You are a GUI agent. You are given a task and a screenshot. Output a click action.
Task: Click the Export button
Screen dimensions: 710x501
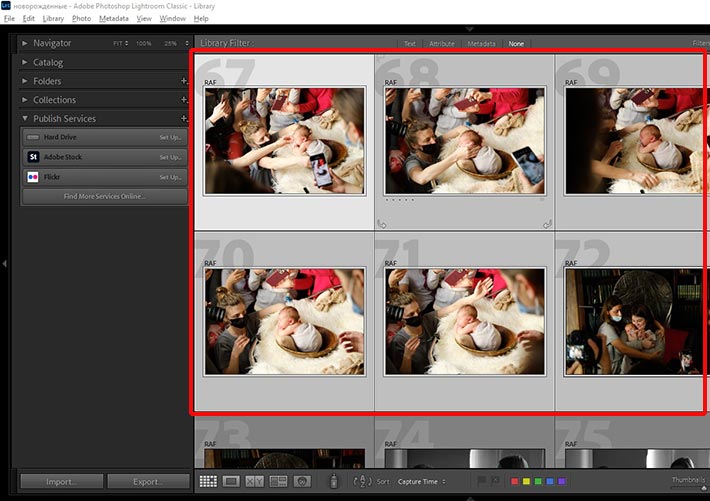pyautogui.click(x=148, y=482)
